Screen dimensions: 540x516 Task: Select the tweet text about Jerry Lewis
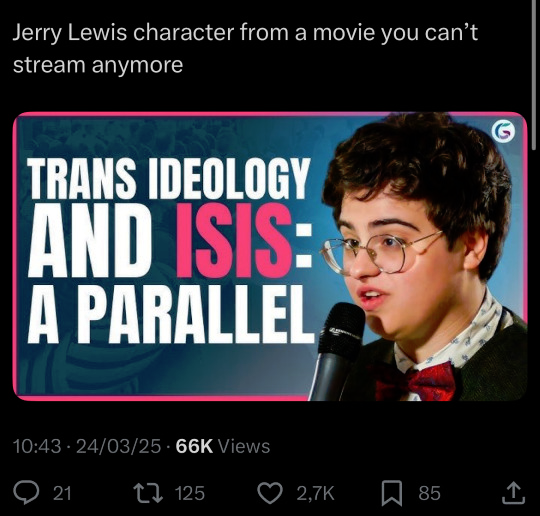coord(245,49)
